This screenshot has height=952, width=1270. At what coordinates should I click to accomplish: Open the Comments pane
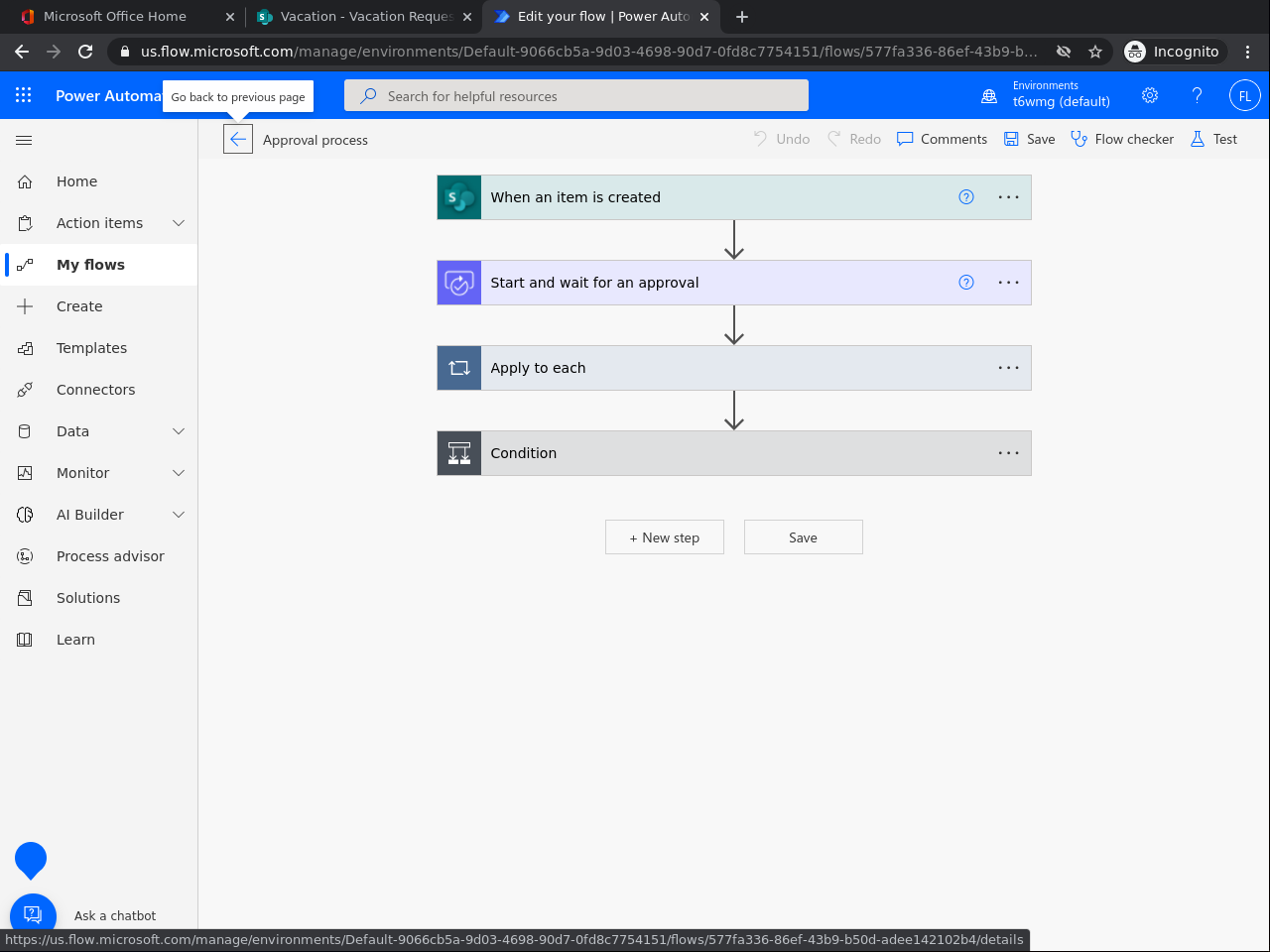coord(942,140)
